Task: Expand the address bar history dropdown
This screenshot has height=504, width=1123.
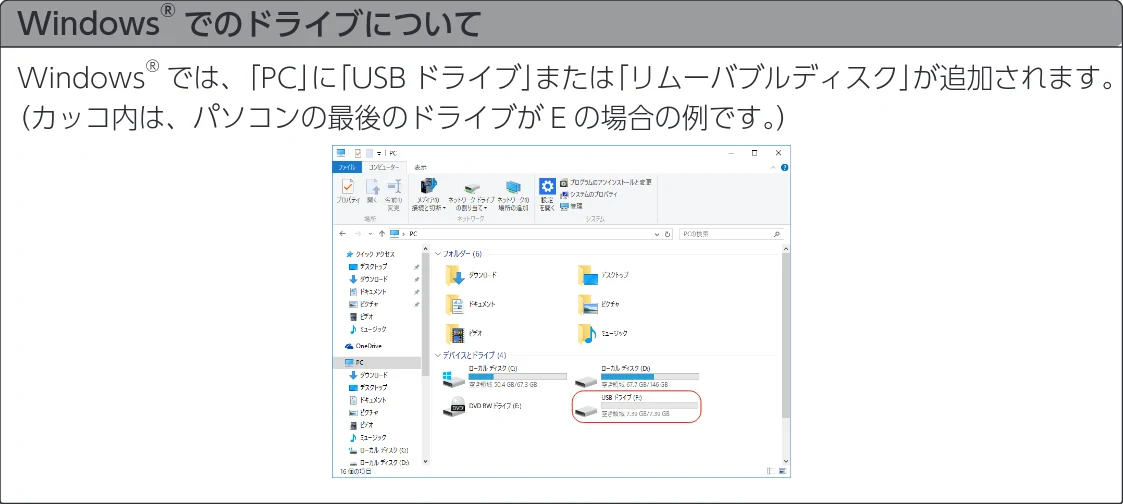Action: click(657, 234)
